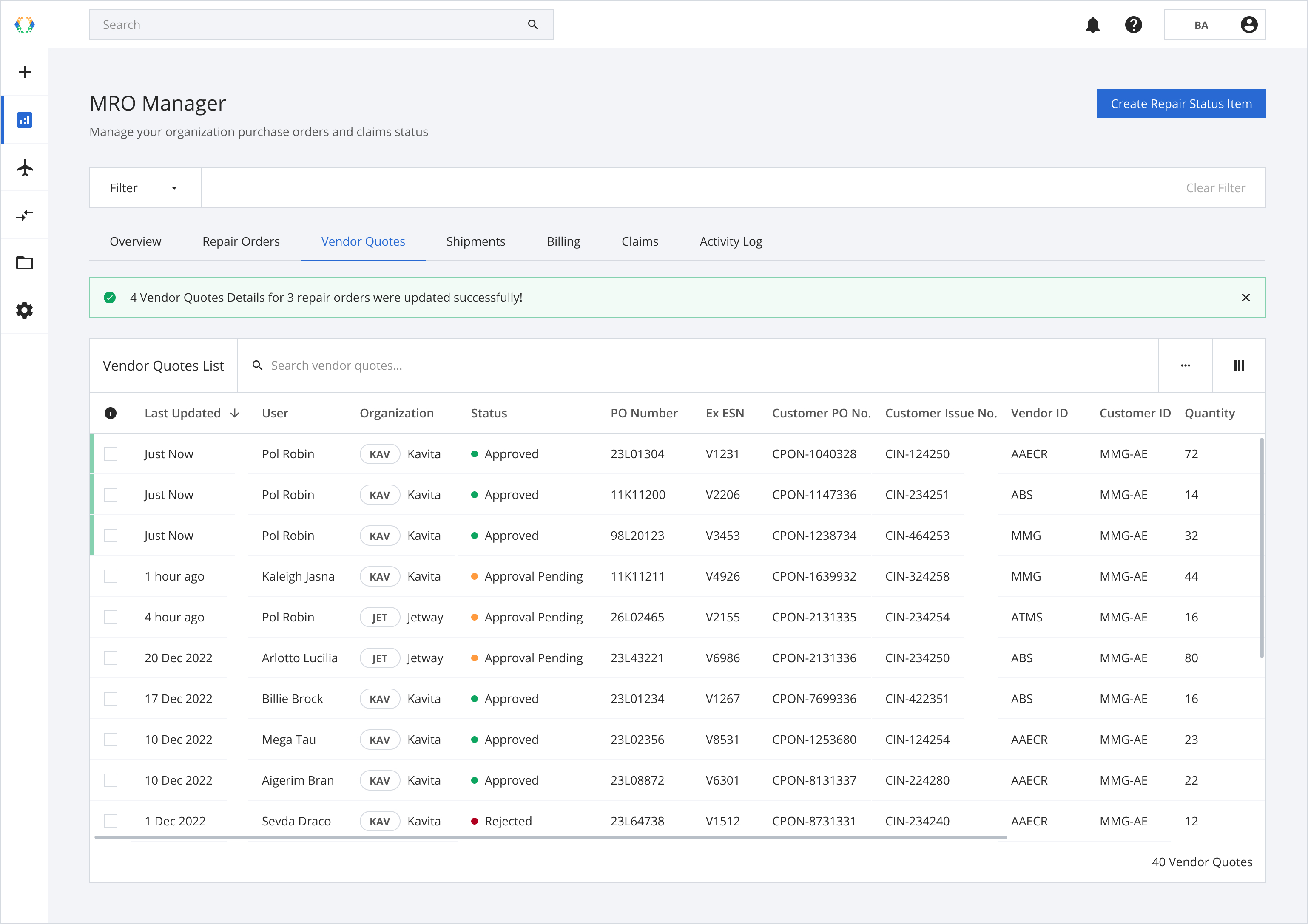Click the JET badge in Arlotto Lucilia row
1308x924 pixels.
coord(379,658)
